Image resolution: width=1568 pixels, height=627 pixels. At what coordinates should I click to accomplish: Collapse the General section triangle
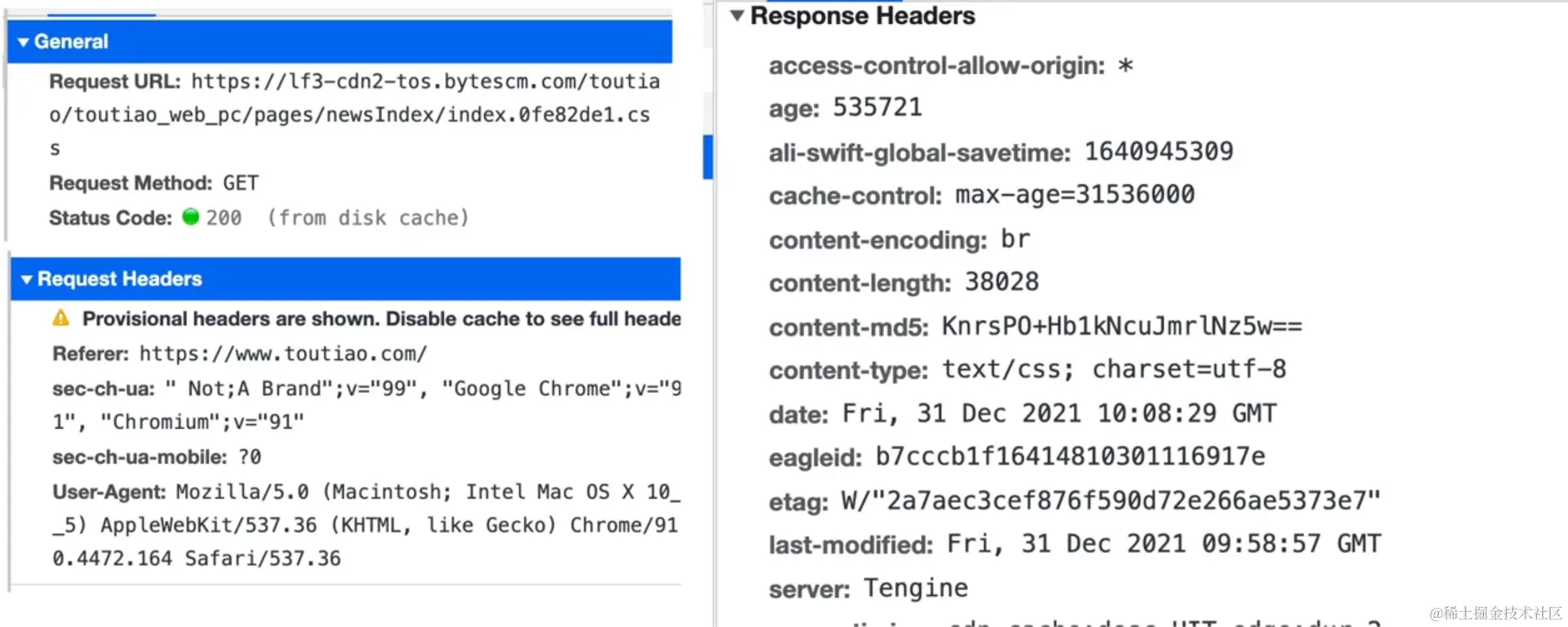[x=23, y=42]
